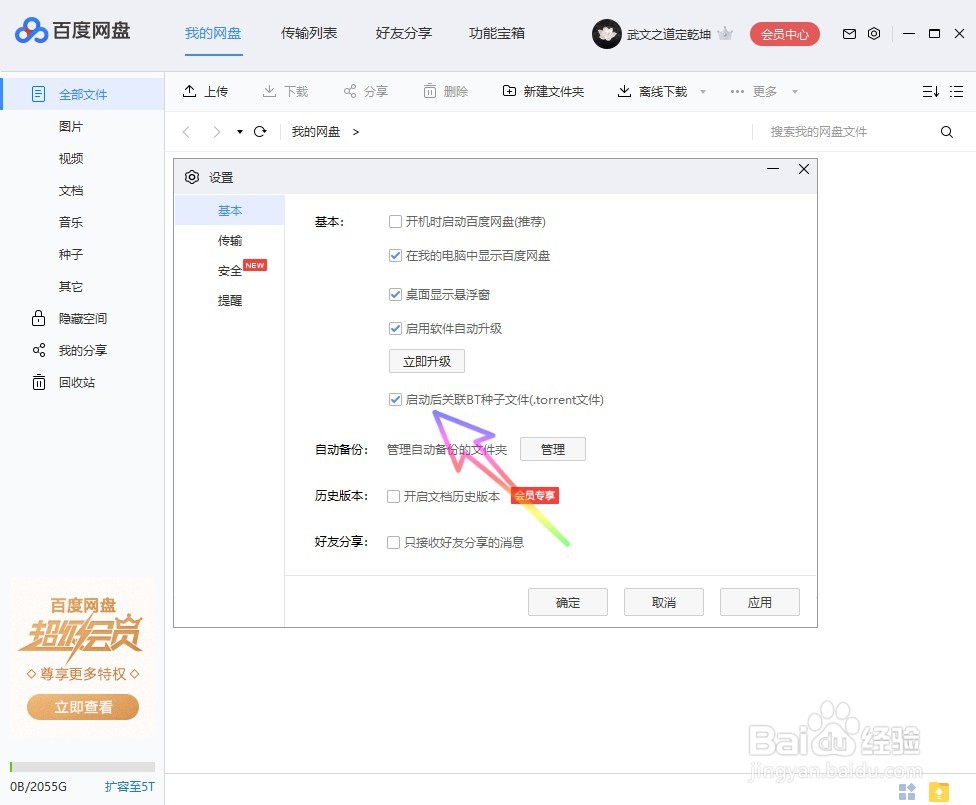Image resolution: width=976 pixels, height=805 pixels.
Task: Uncheck 启动后关联BT种子文件 option
Action: click(x=396, y=399)
